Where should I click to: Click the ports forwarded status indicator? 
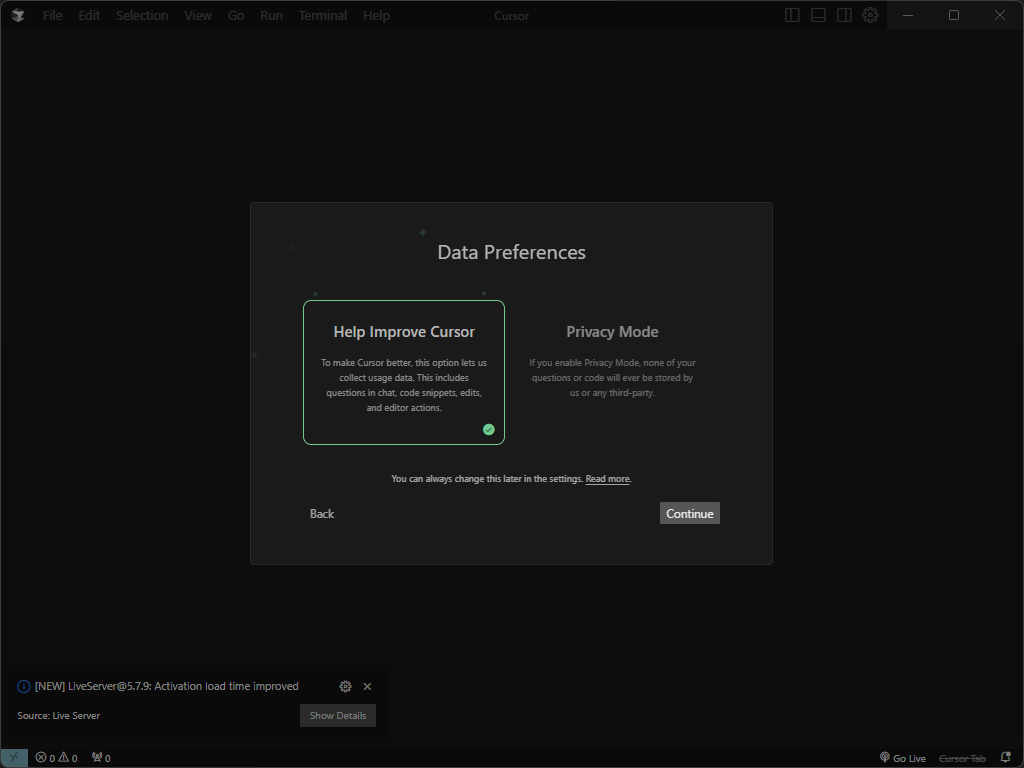click(x=101, y=758)
